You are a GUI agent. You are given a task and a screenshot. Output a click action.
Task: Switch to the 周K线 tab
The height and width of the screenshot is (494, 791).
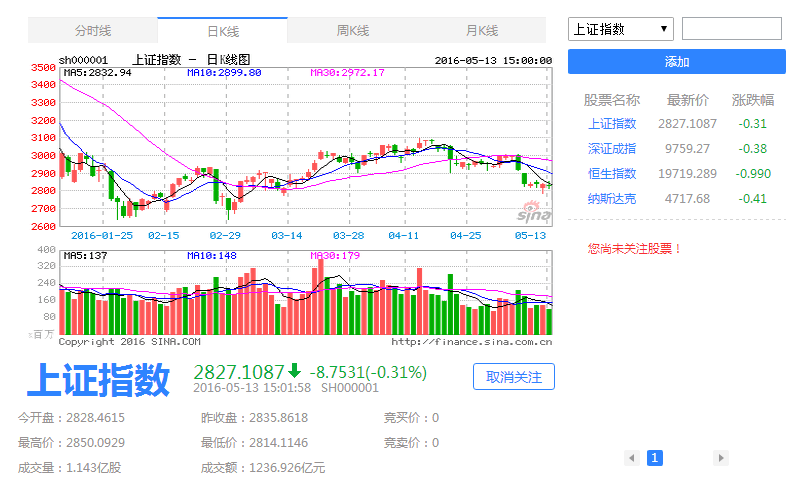(352, 31)
